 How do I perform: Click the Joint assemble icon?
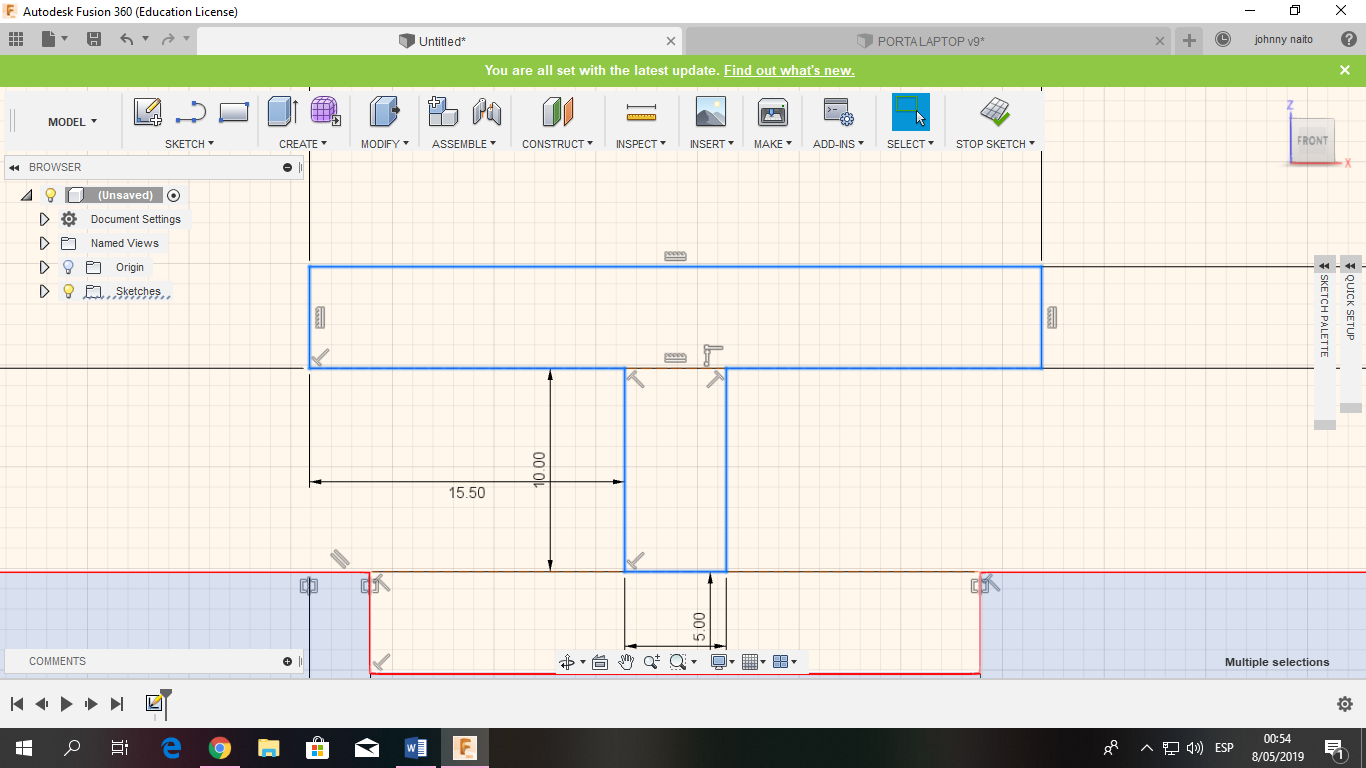(x=487, y=112)
